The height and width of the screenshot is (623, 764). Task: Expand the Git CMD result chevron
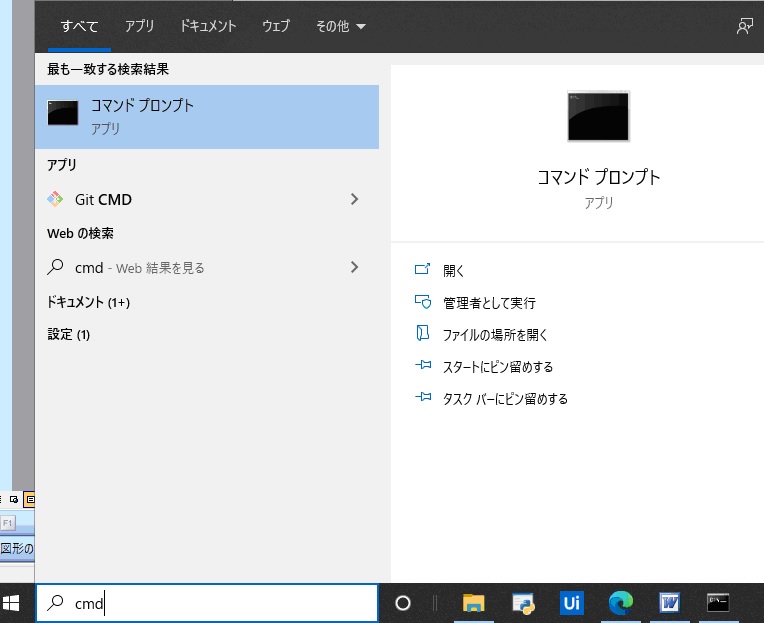(354, 199)
